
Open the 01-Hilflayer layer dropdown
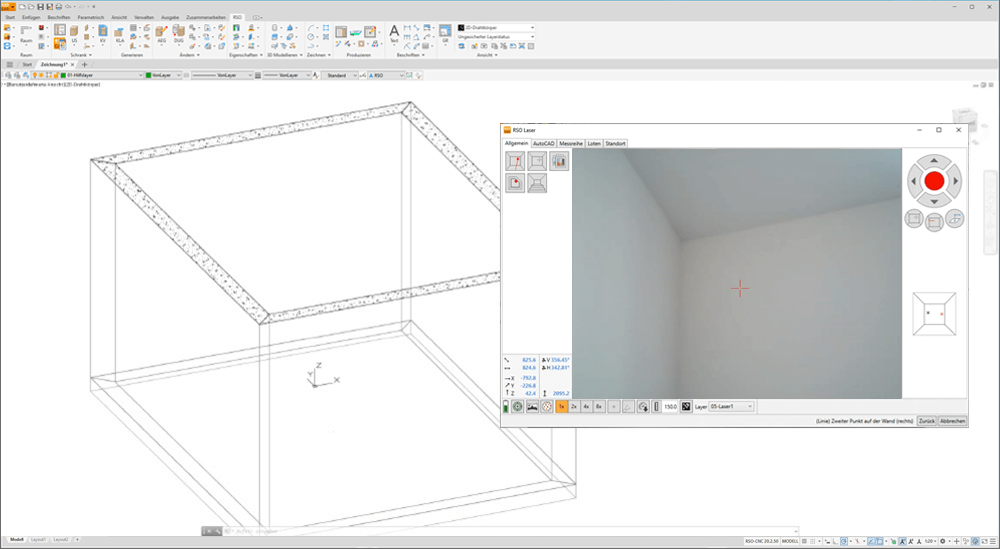[x=102, y=75]
